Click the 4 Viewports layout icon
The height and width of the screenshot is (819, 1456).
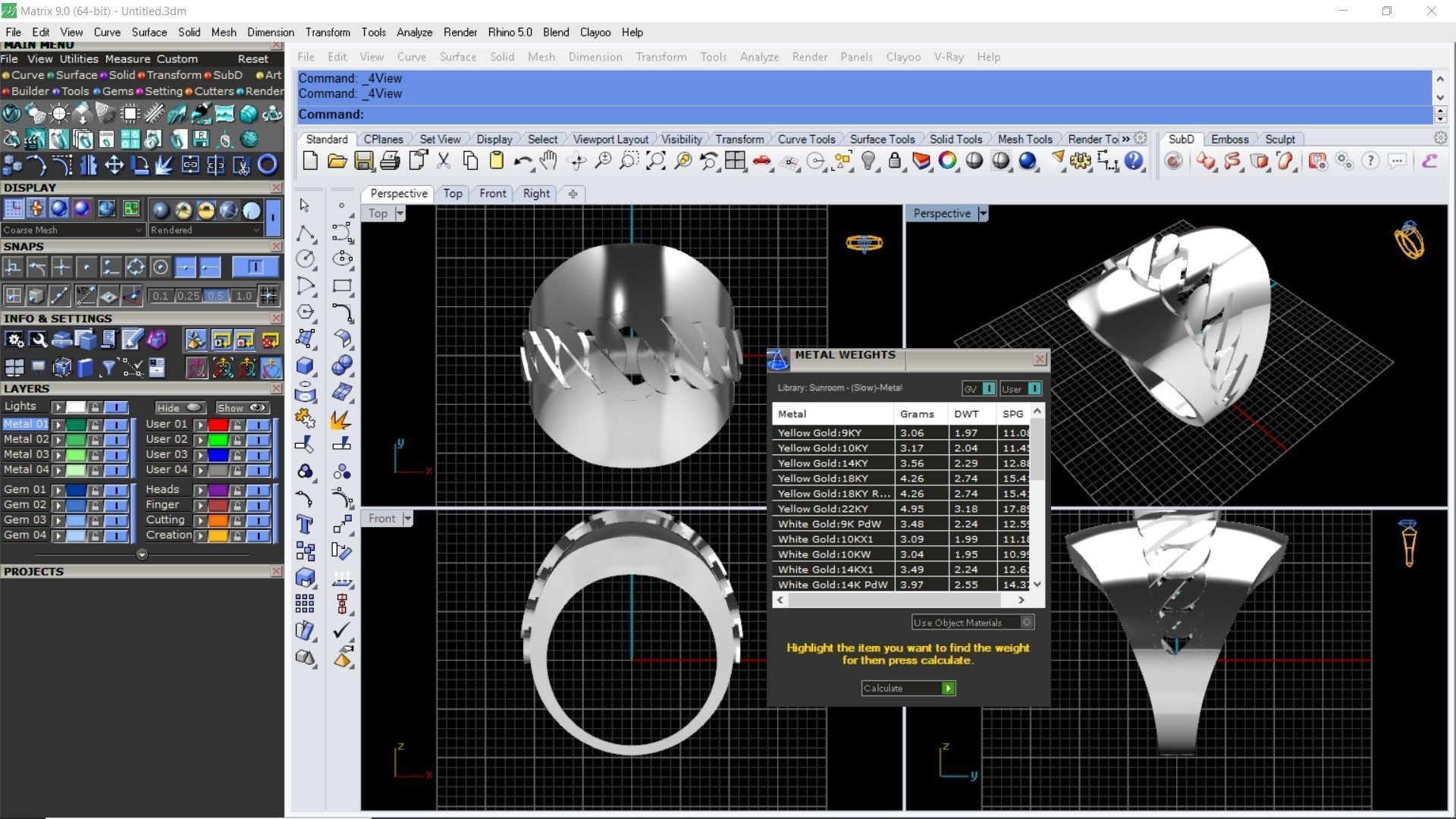735,161
